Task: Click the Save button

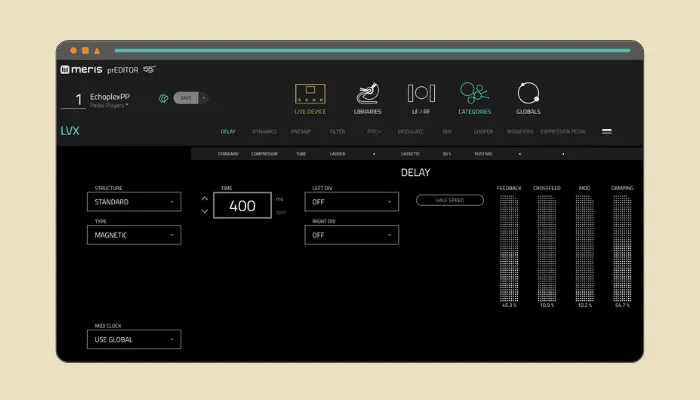Action: (x=186, y=98)
